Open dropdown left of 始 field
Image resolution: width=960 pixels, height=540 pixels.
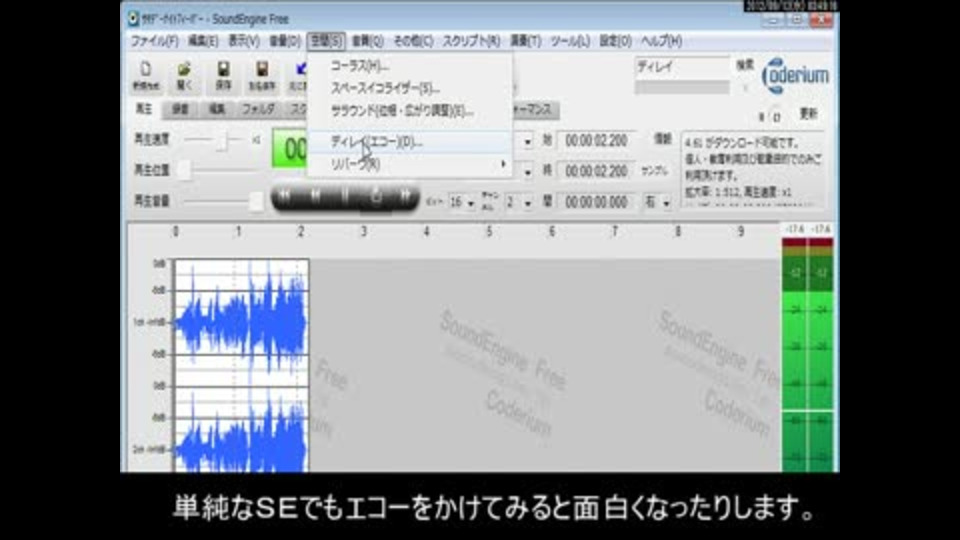527,141
